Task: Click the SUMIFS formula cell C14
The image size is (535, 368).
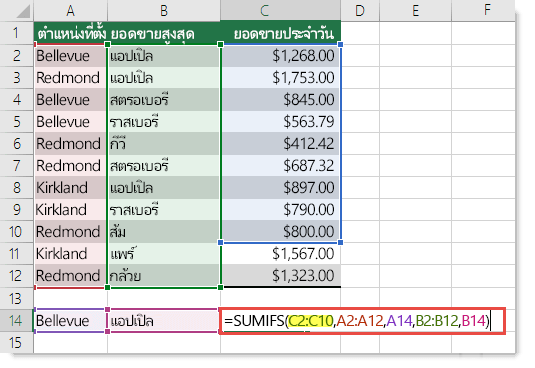Action: pos(362,321)
